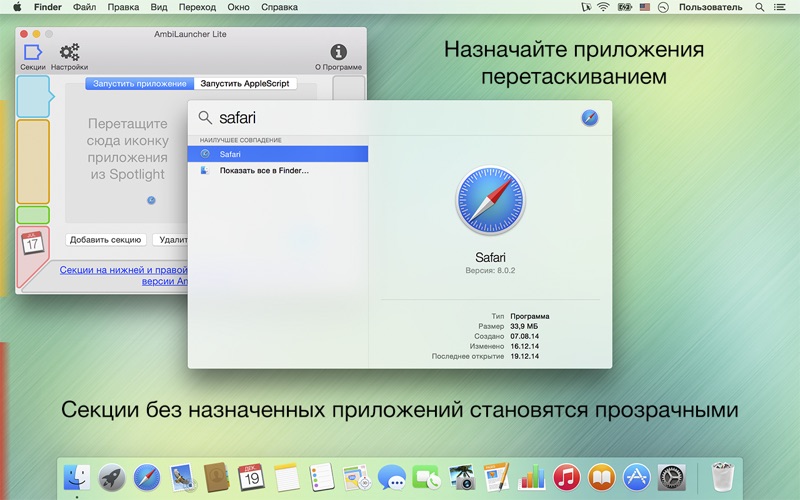Open Finder from the Dock
Screen dimensions: 800x500
[77, 478]
